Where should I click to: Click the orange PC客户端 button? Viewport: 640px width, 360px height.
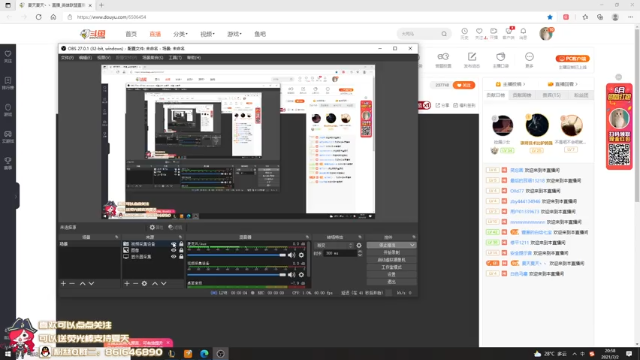click(x=572, y=58)
